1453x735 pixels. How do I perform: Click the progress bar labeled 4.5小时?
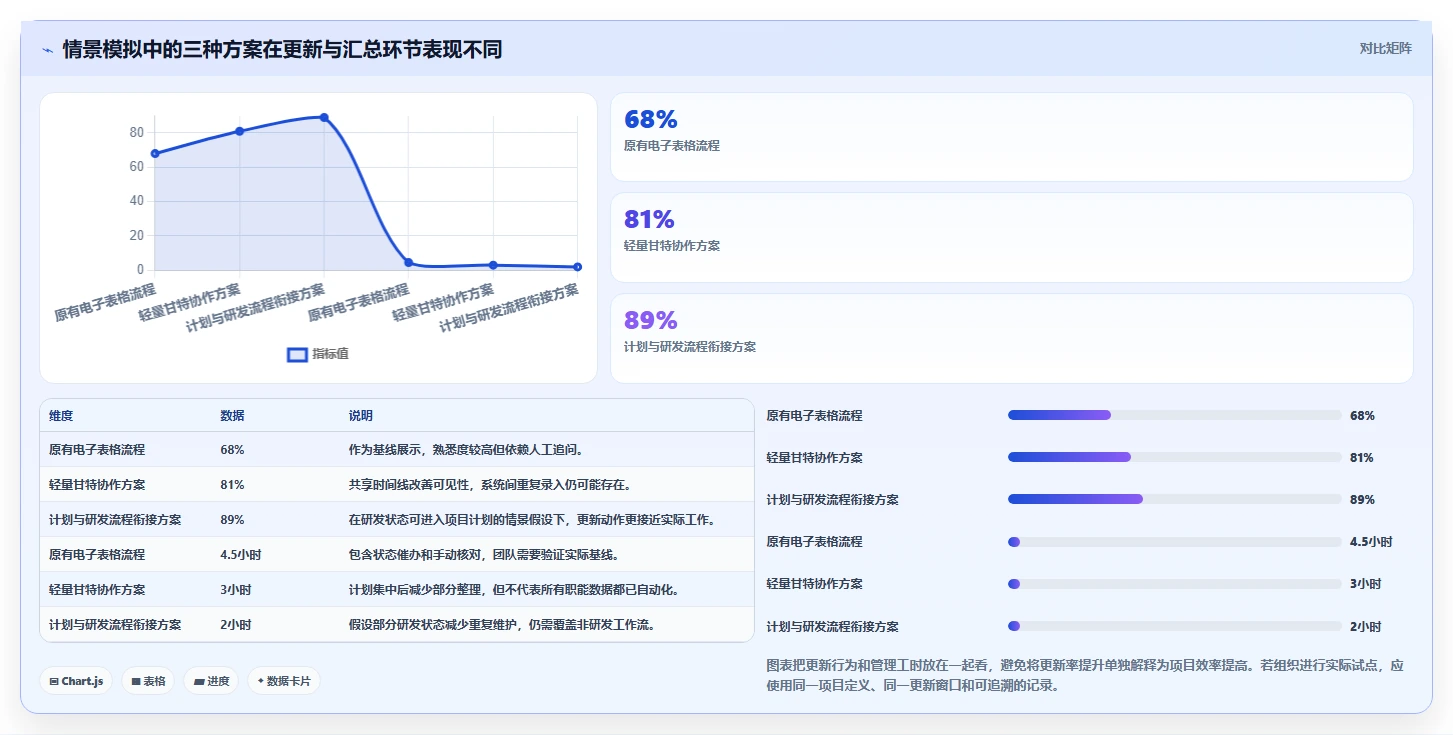point(1175,542)
